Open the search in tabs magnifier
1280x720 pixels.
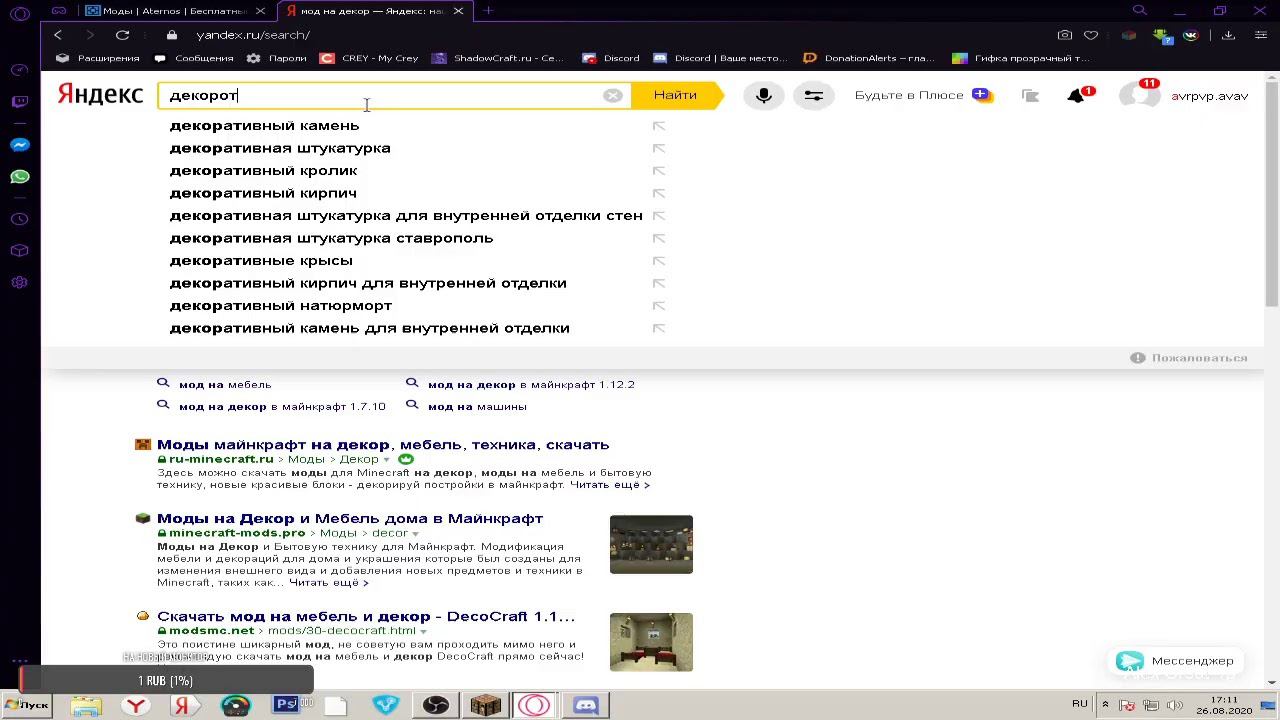pyautogui.click(x=1139, y=11)
